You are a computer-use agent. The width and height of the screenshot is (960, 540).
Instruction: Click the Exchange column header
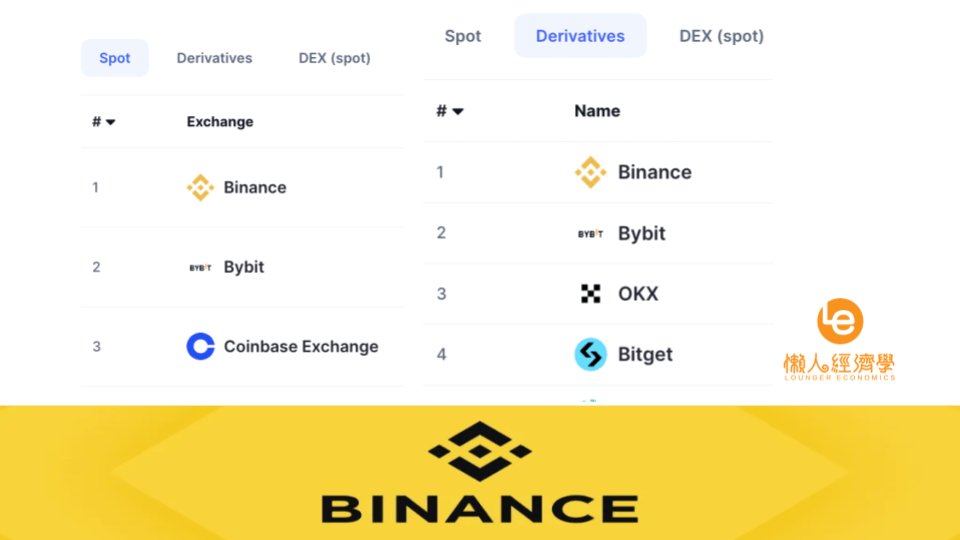pyautogui.click(x=220, y=122)
